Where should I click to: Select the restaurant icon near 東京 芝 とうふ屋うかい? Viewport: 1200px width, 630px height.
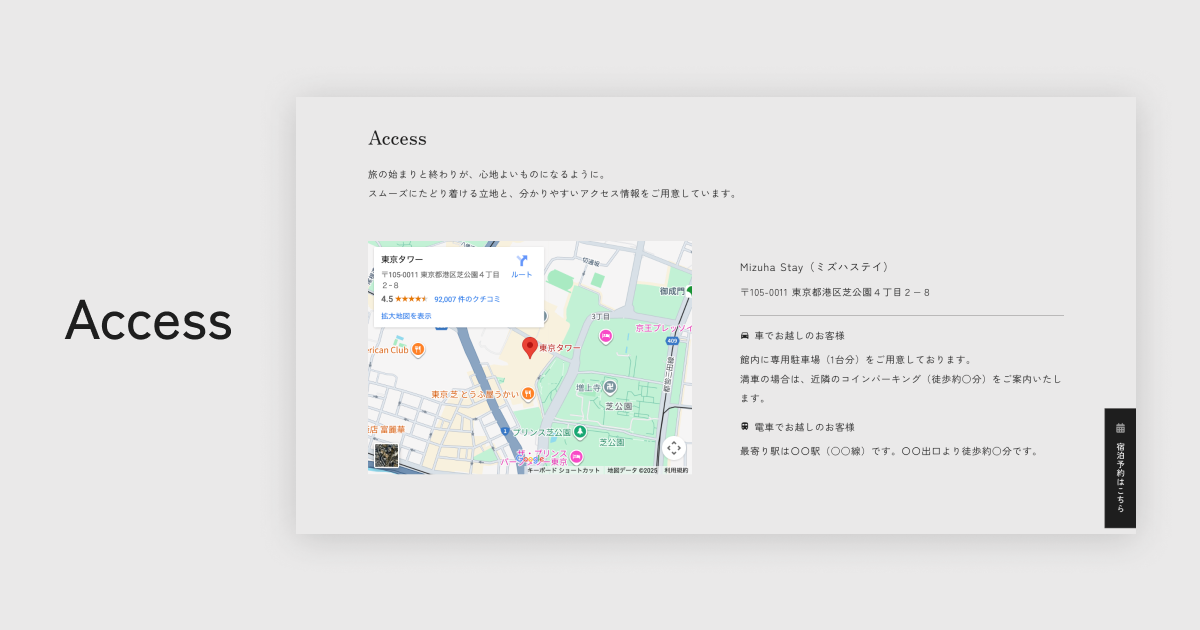coord(528,392)
